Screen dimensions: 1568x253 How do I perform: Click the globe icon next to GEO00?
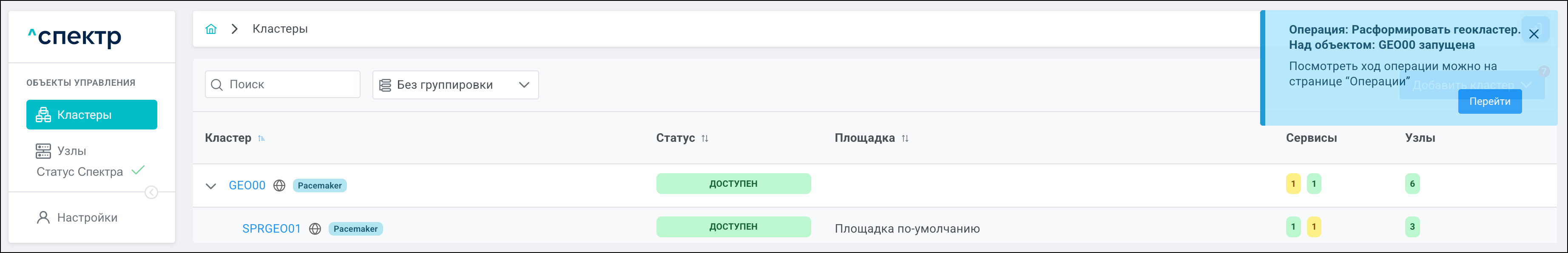(x=279, y=186)
